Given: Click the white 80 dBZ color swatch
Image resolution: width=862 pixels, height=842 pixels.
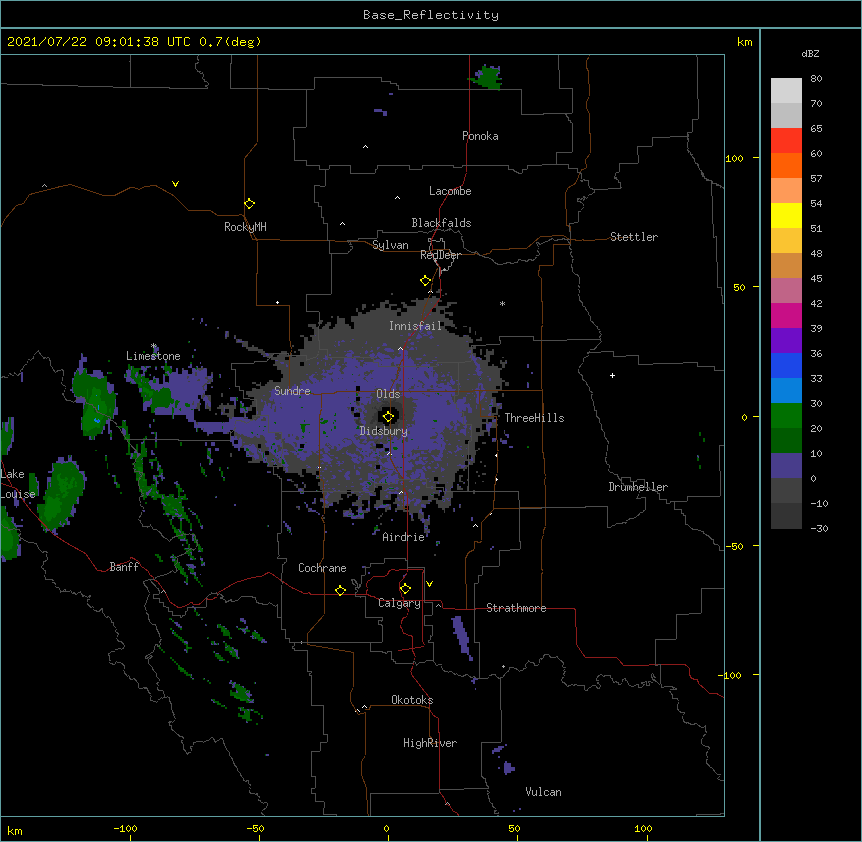Looking at the screenshot, I should pyautogui.click(x=786, y=90).
